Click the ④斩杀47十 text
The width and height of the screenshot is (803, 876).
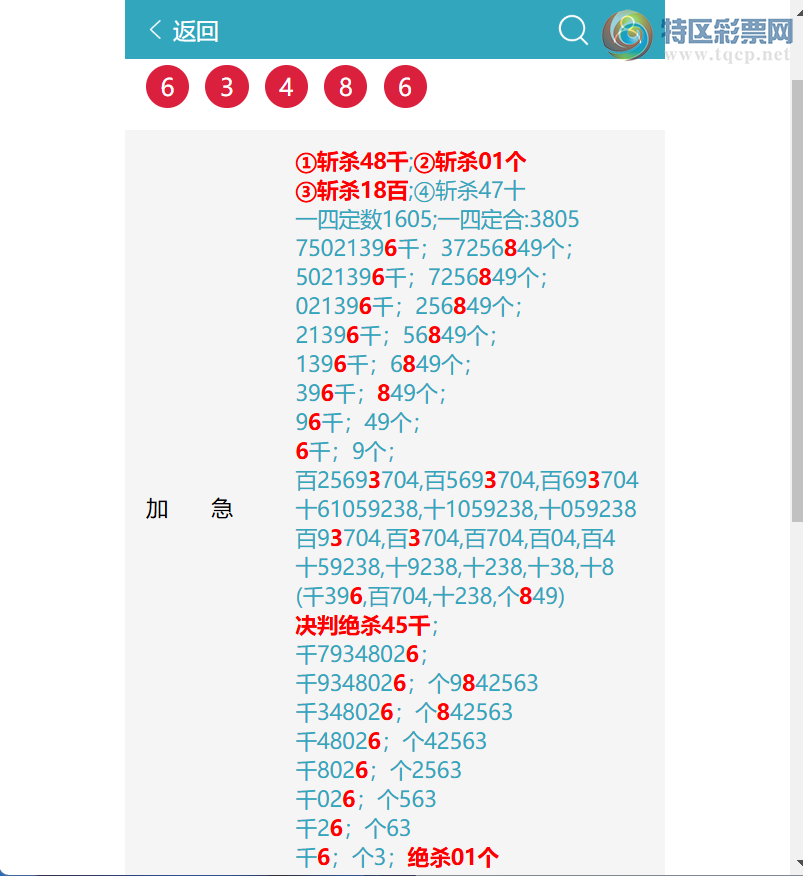point(470,190)
